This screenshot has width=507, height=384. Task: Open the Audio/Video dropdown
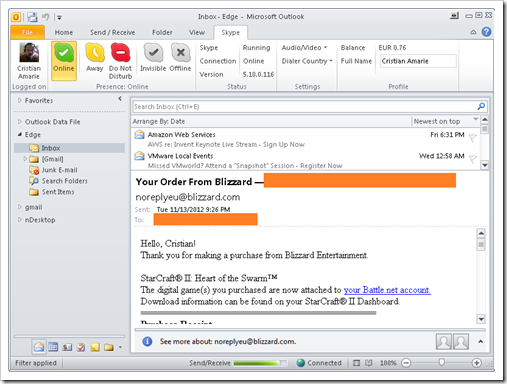point(304,48)
